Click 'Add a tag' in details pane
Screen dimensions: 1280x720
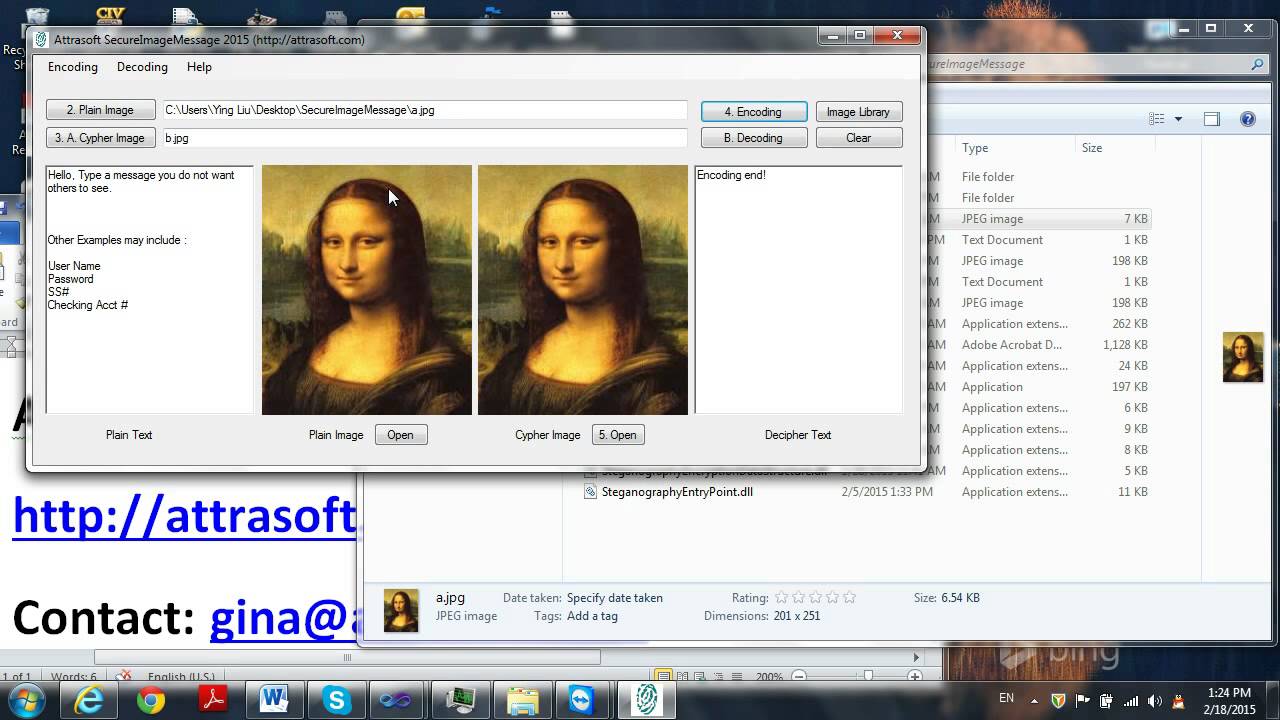pyautogui.click(x=592, y=616)
